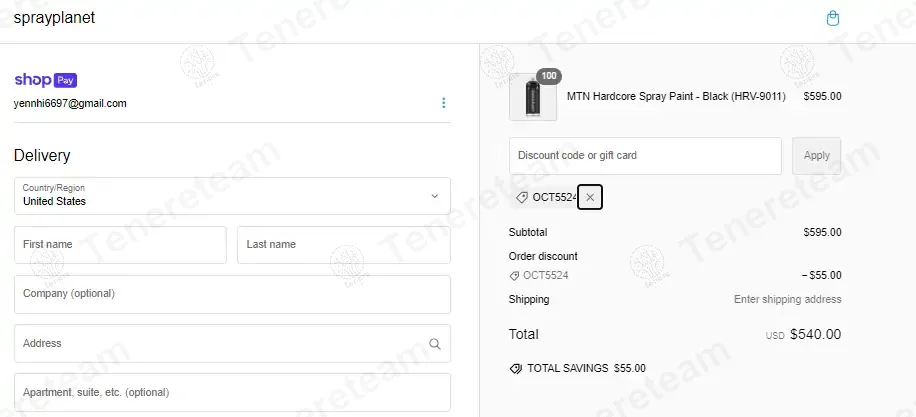The height and width of the screenshot is (417, 916).
Task: Open the three-dot menu beside the email
Action: [443, 103]
